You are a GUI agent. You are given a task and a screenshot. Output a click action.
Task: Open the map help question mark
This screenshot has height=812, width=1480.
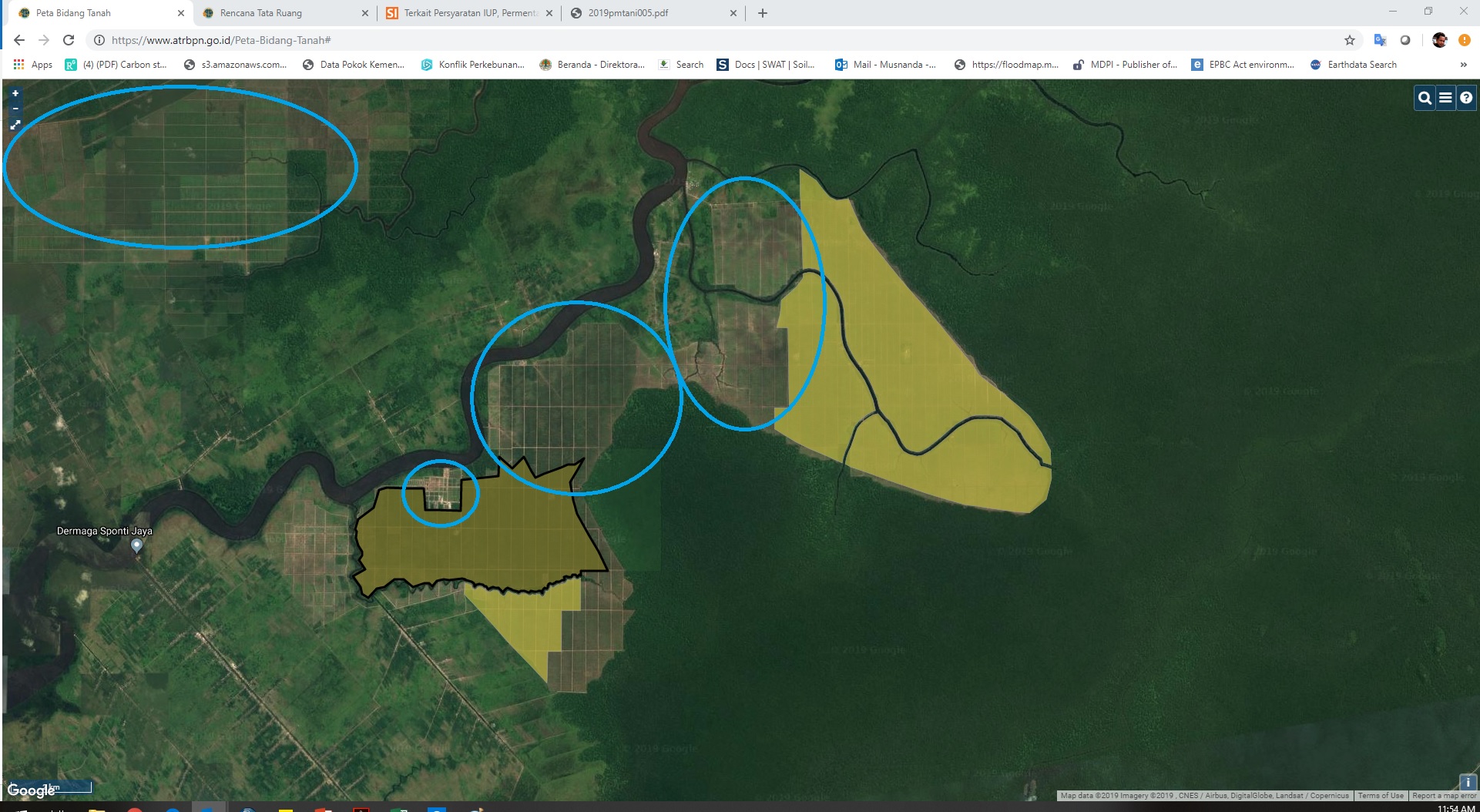pos(1467,99)
